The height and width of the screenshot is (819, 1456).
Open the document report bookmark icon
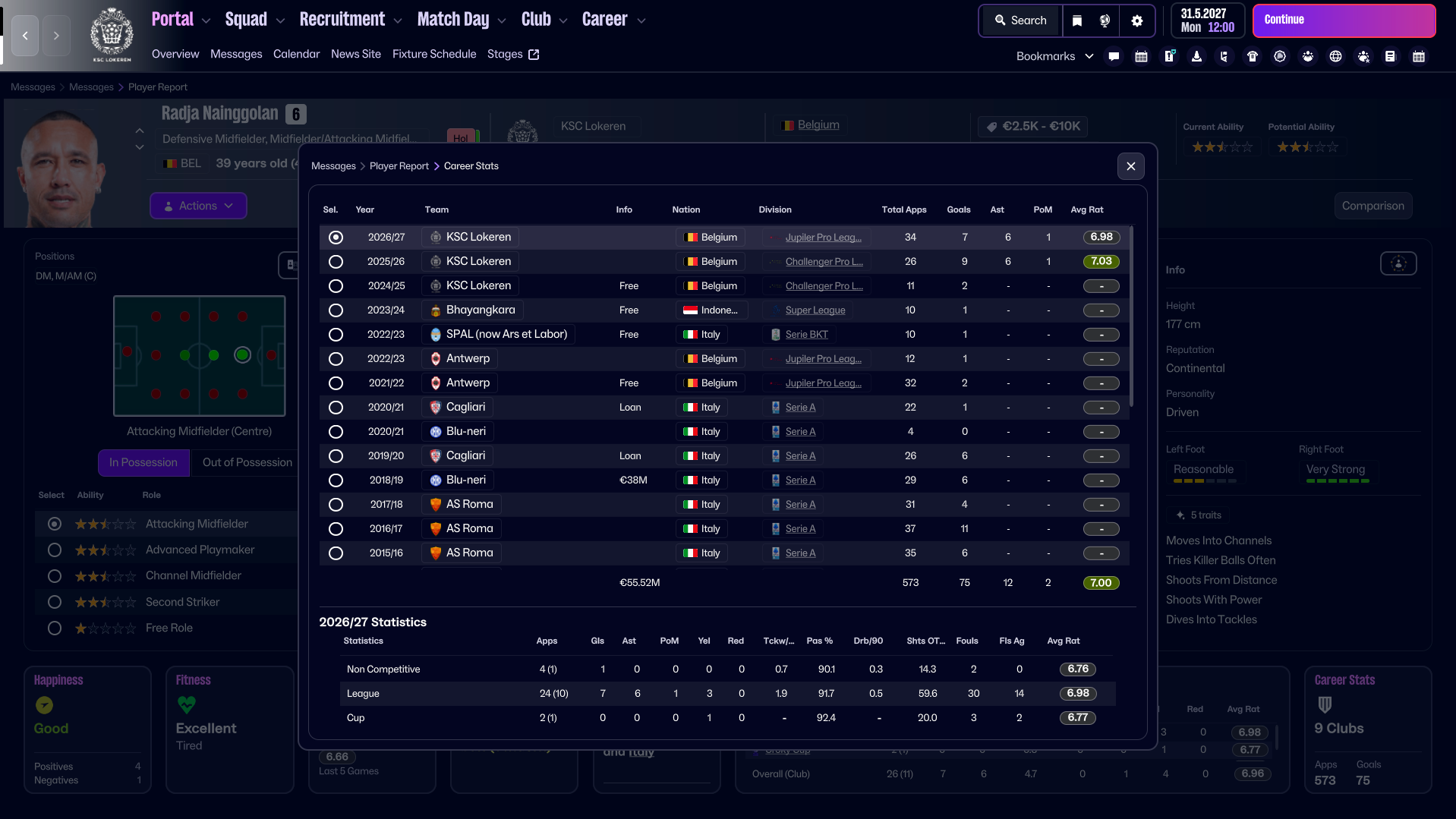pos(1390,56)
